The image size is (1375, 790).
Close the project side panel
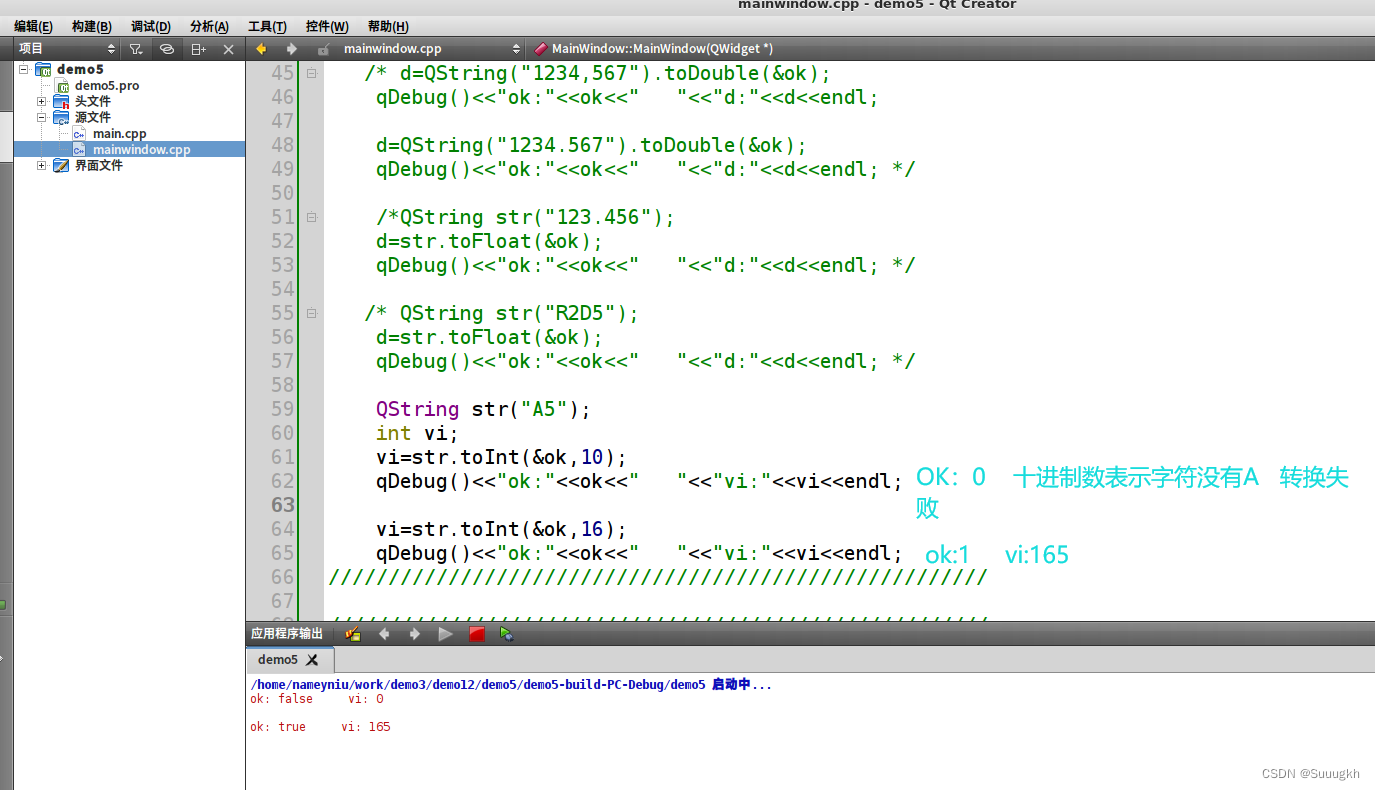point(228,49)
